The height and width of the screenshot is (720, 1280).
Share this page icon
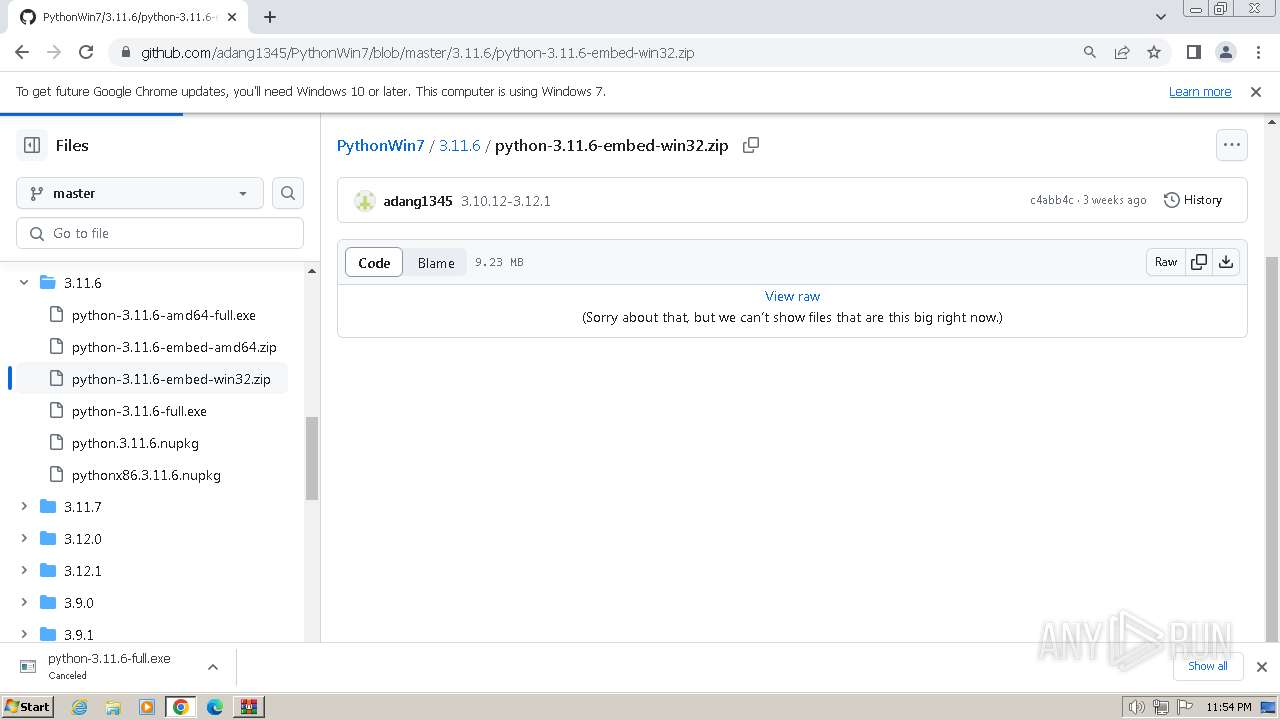point(1122,52)
